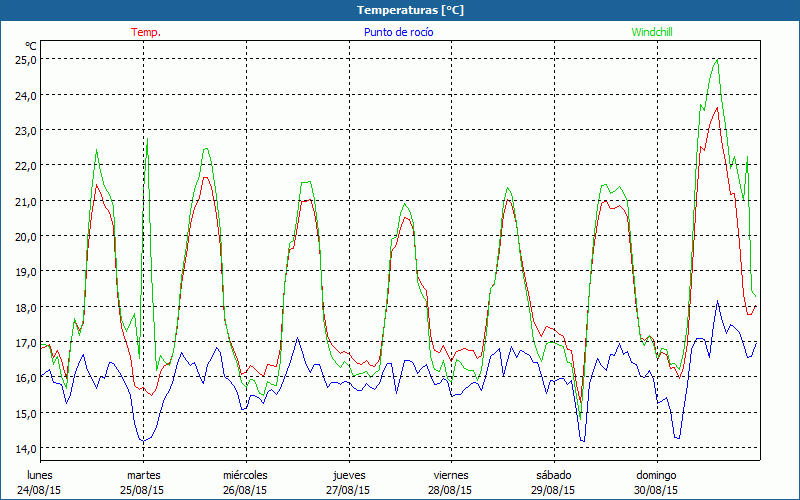Select the lunes day label

click(40, 475)
